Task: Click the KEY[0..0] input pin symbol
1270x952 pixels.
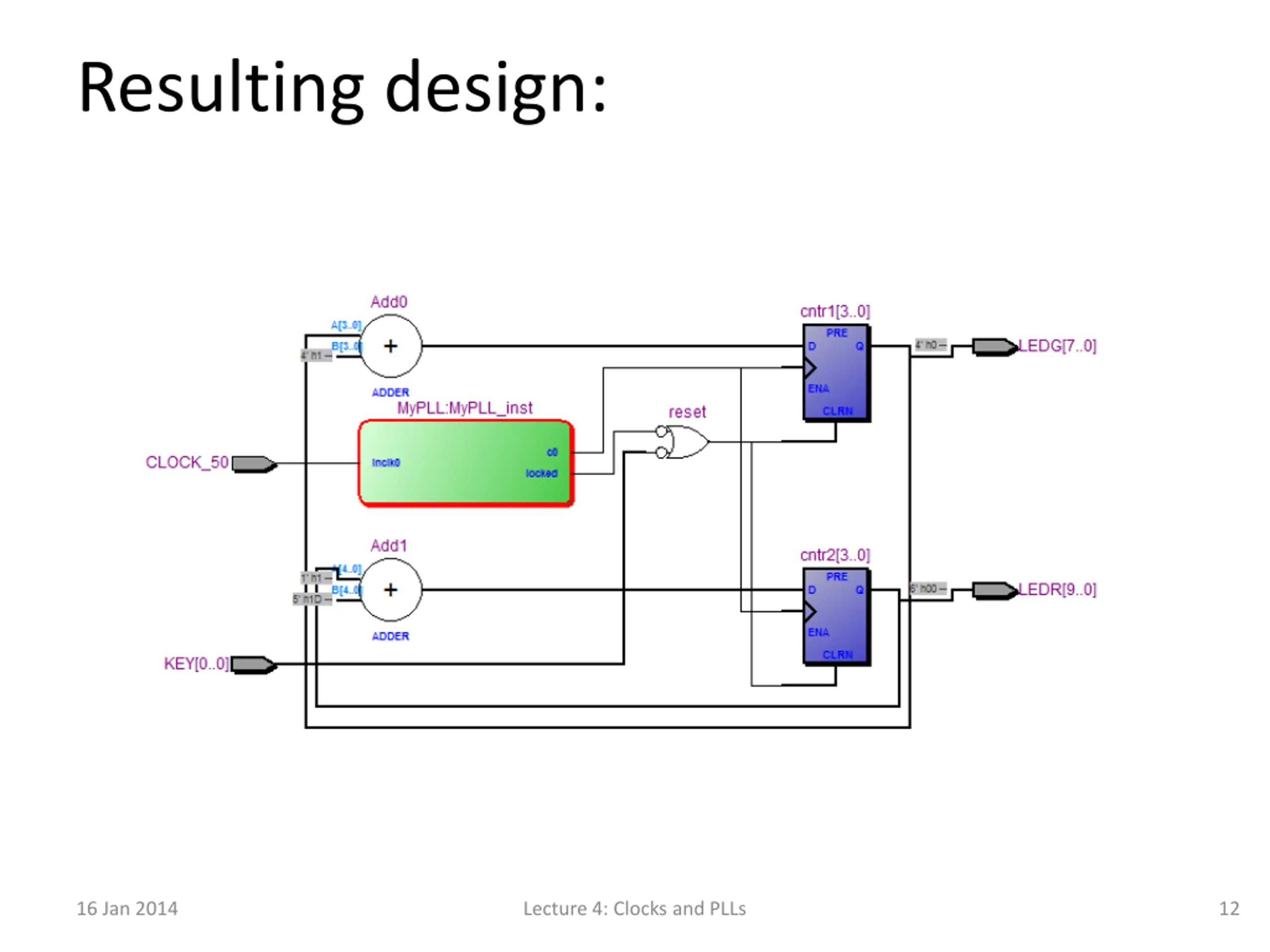Action: tap(254, 665)
